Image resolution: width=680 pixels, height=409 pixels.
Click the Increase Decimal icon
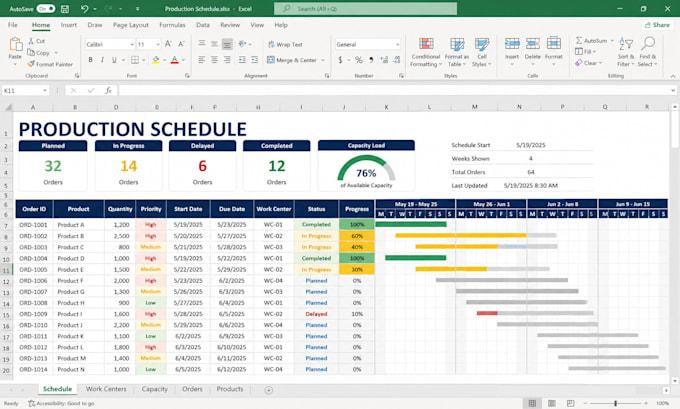(384, 60)
